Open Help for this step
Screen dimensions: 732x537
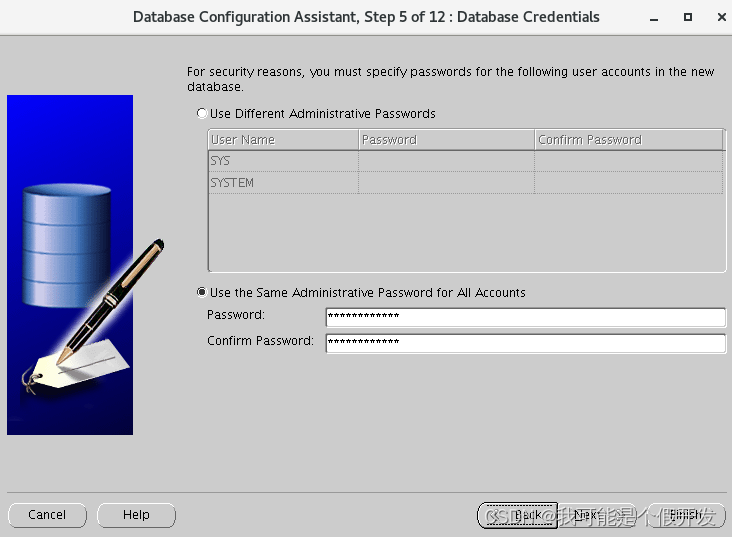coord(136,515)
